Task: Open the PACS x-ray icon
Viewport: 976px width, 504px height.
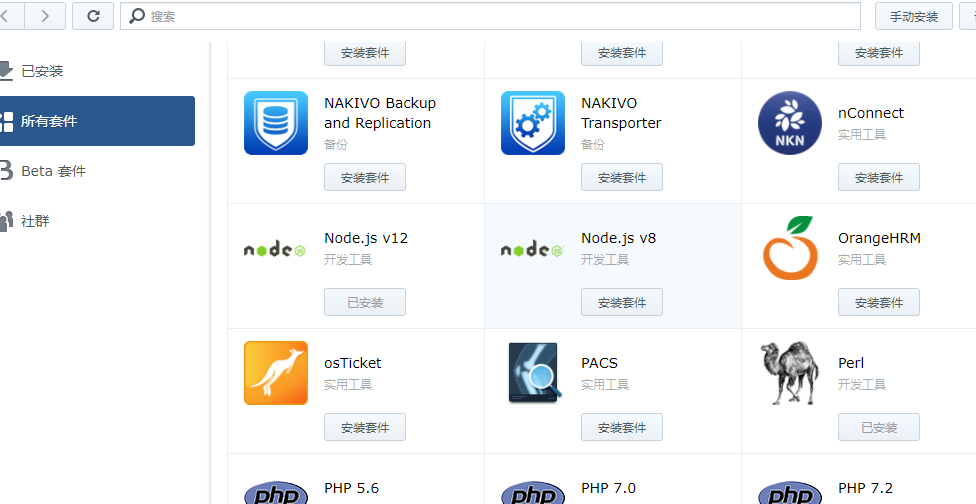Action: point(535,373)
